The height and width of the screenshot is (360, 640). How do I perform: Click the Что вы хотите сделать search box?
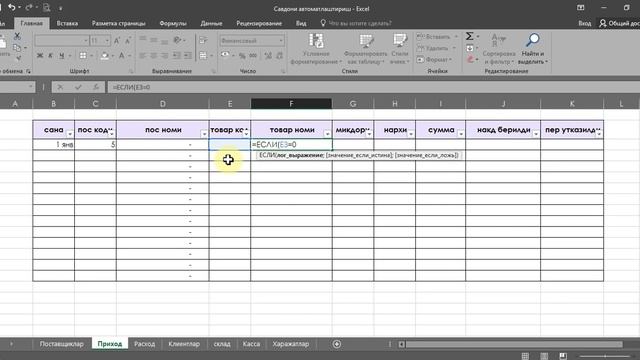point(356,23)
